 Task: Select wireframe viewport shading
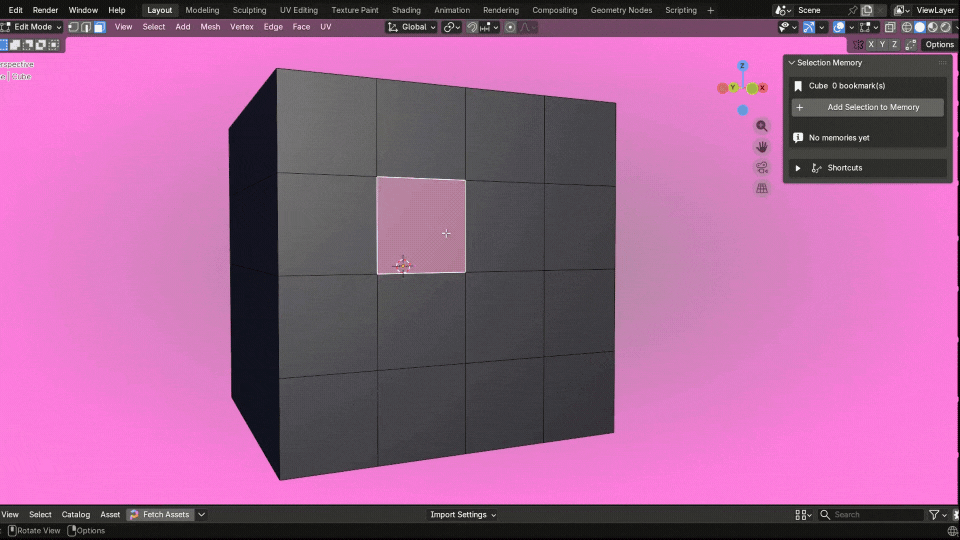tap(907, 27)
